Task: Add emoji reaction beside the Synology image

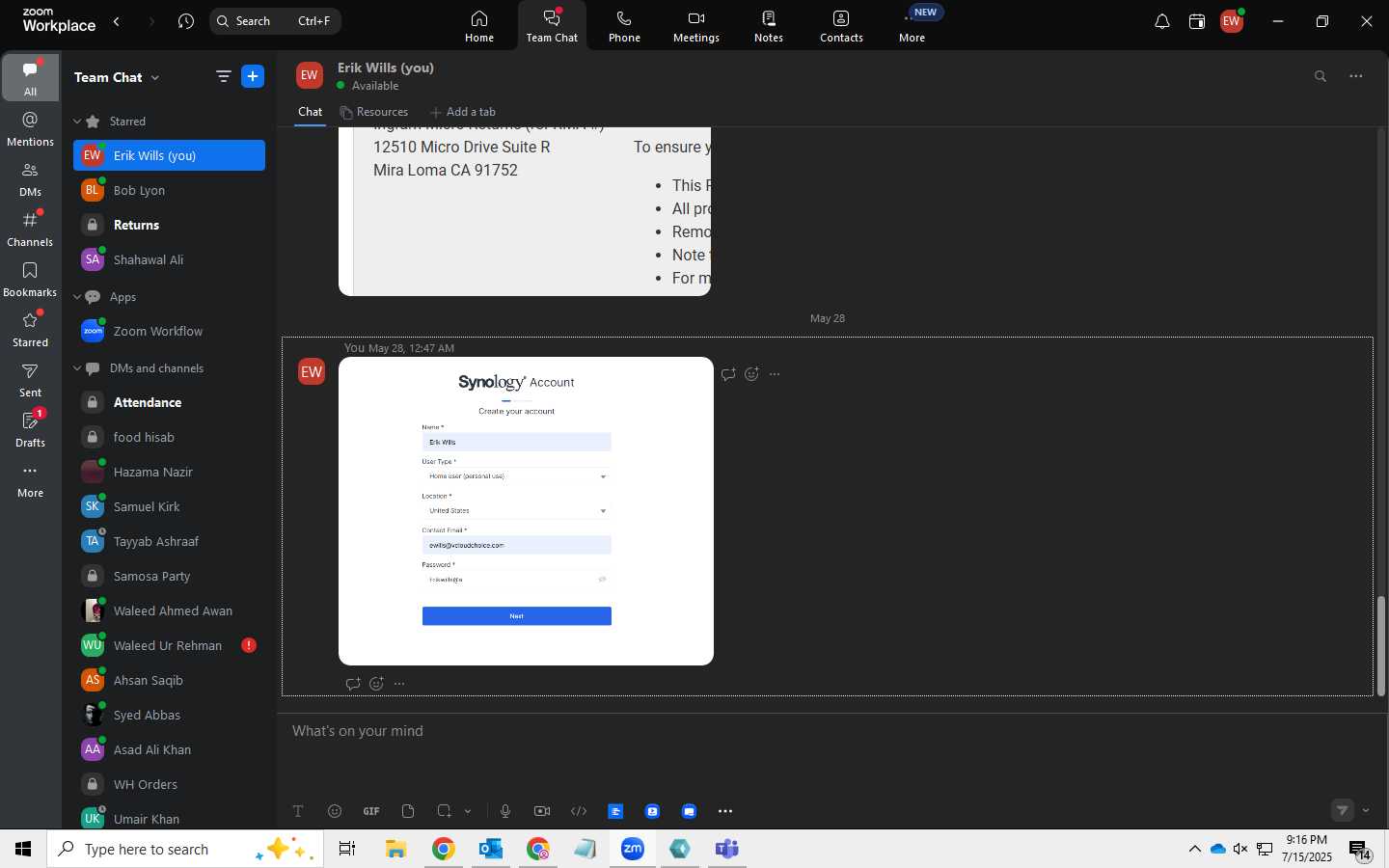Action: (751, 374)
